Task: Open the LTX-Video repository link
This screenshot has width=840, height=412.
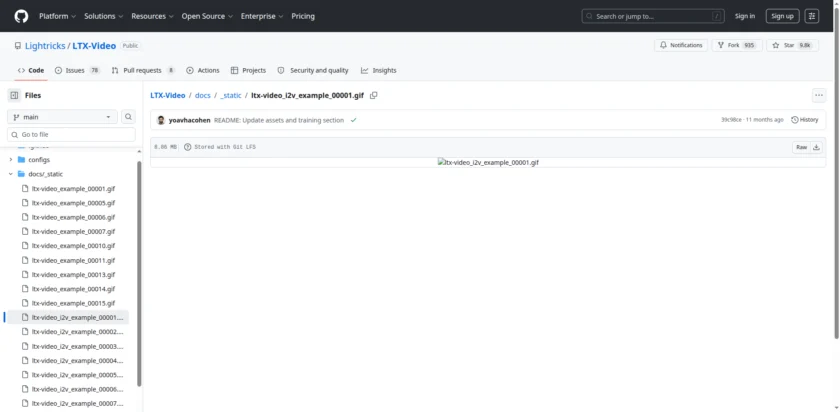Action: pyautogui.click(x=94, y=46)
